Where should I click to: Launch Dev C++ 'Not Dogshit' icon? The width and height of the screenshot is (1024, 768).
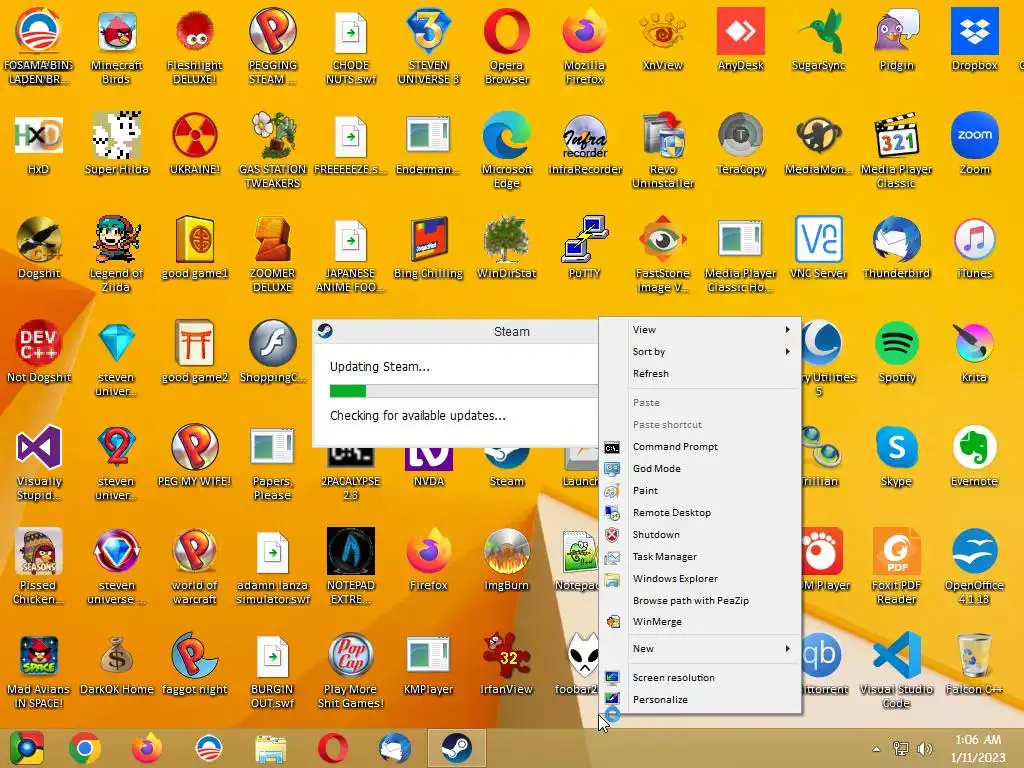tap(39, 351)
